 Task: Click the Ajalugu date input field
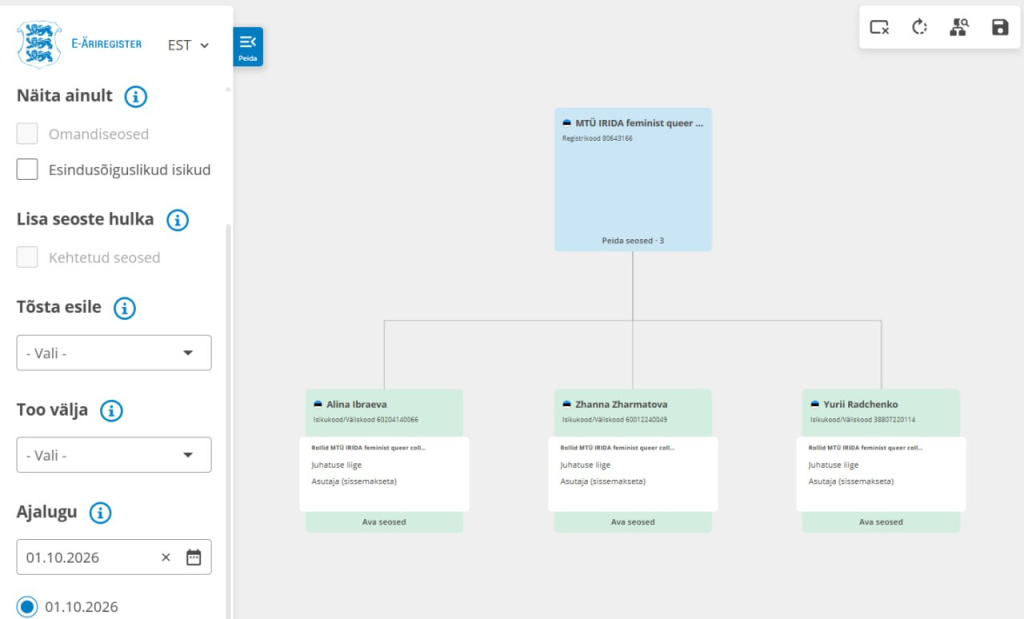[x=114, y=557]
